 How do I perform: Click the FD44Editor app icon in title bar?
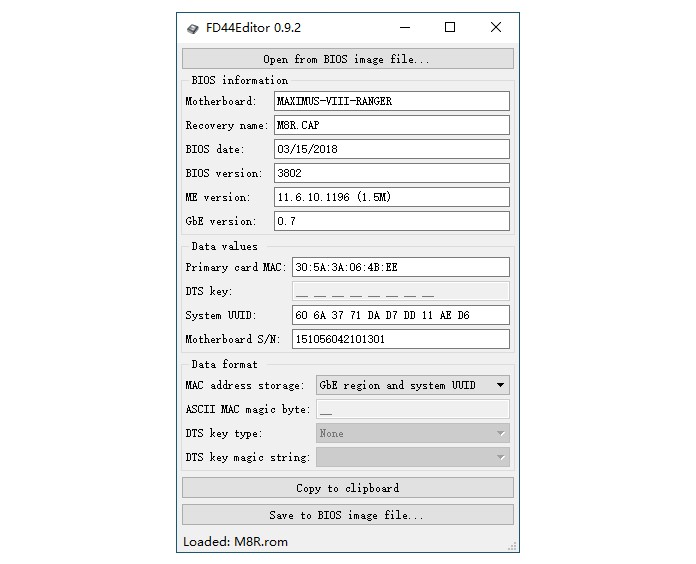click(x=191, y=28)
